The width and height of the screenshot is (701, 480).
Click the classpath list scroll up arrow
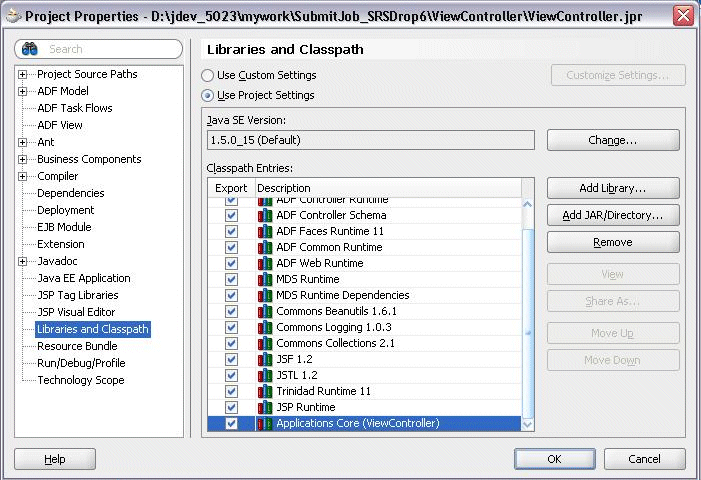[528, 204]
